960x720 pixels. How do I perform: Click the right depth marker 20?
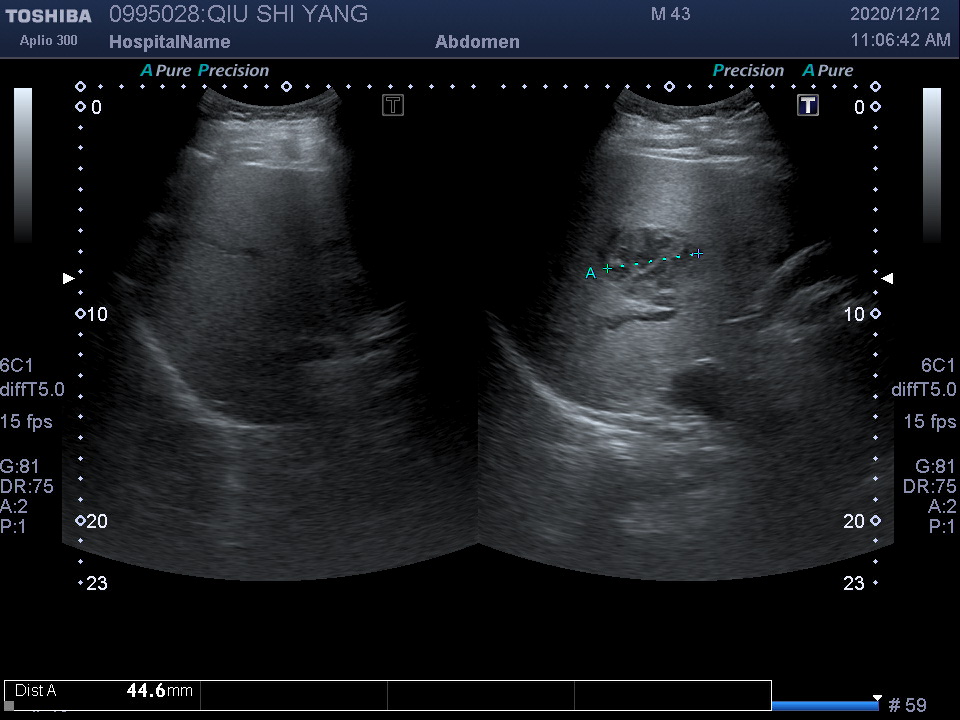[x=853, y=521]
